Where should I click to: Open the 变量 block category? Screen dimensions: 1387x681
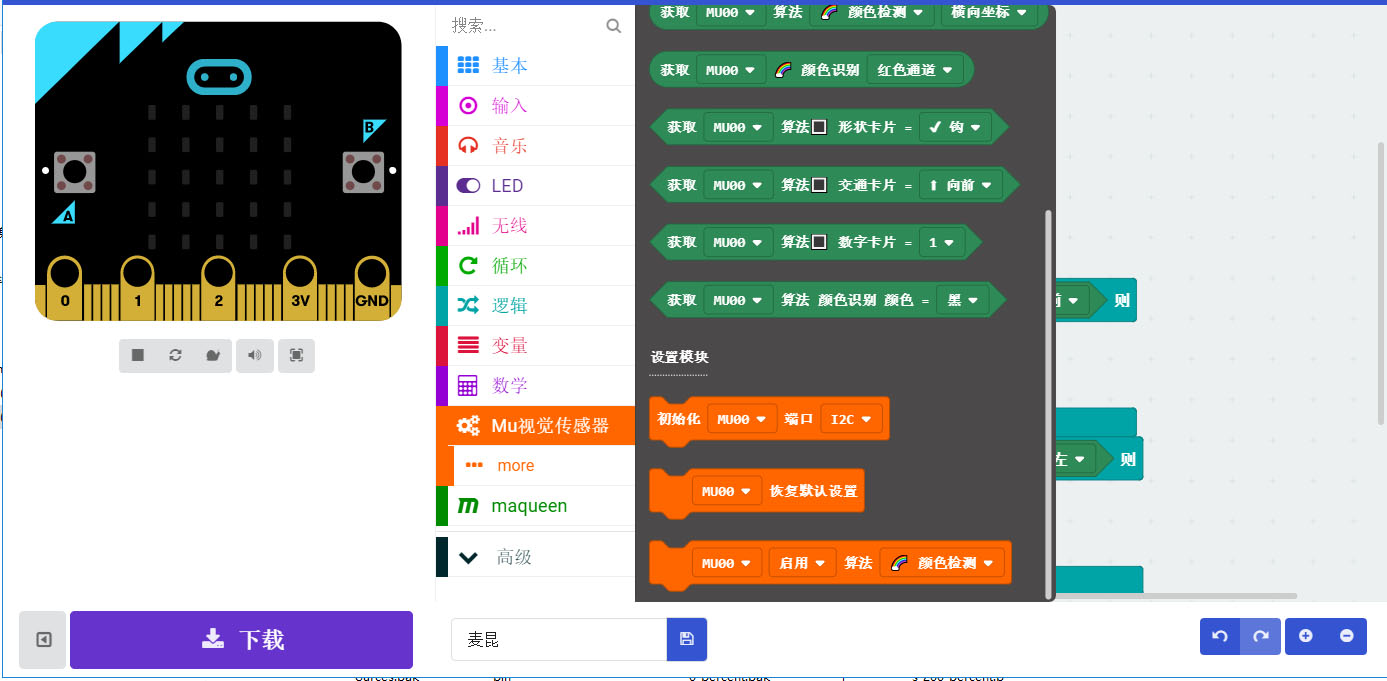point(535,346)
